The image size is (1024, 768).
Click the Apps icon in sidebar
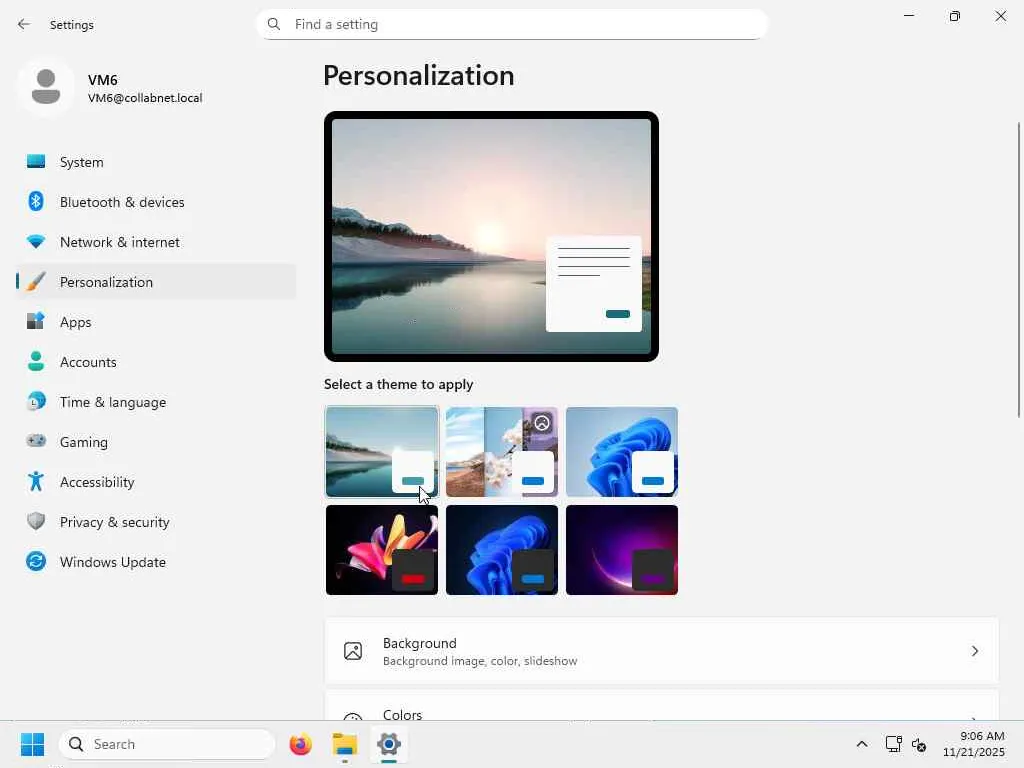click(x=36, y=321)
